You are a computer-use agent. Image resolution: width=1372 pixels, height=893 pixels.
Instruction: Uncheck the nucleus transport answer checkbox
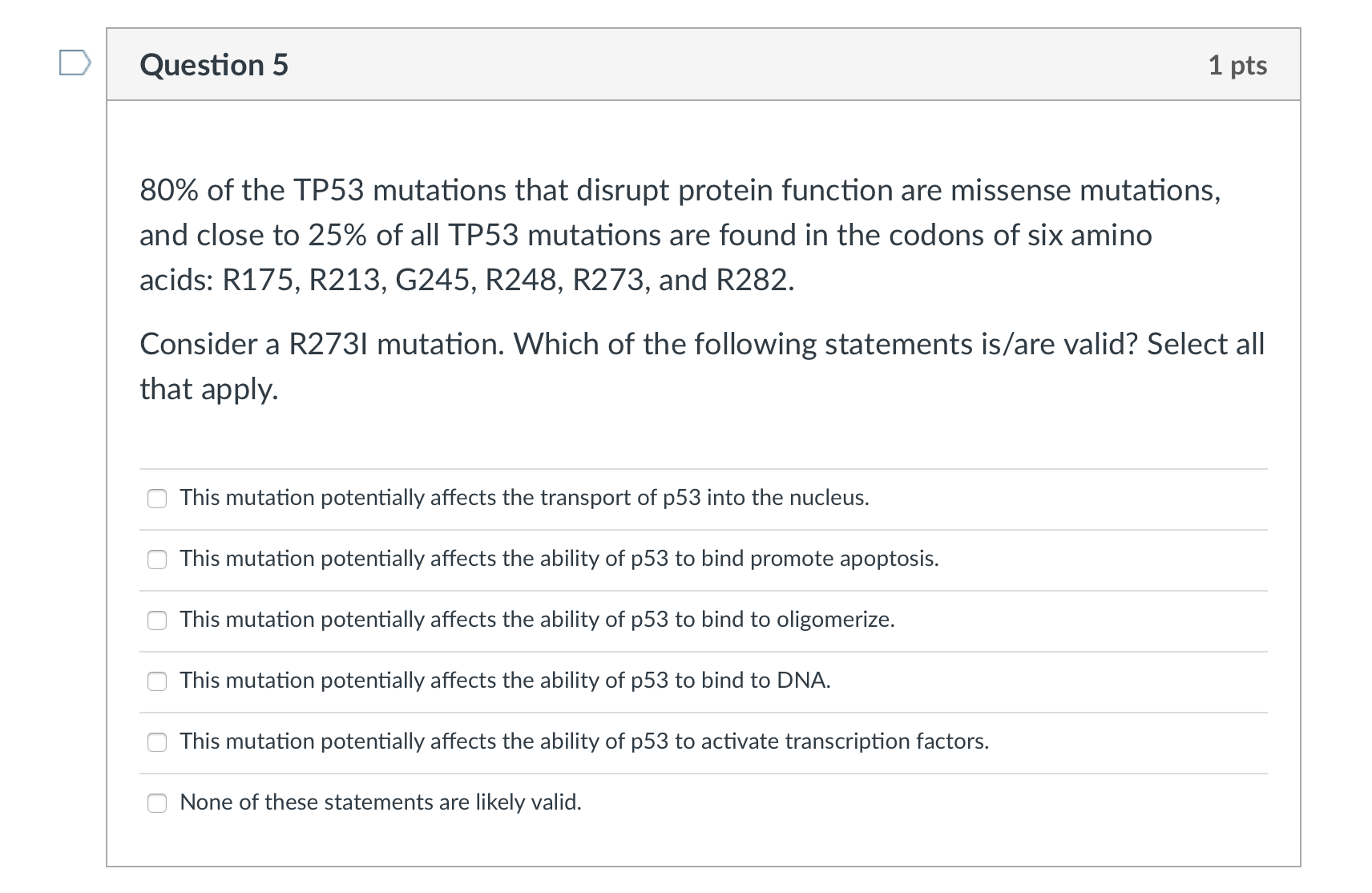(157, 498)
